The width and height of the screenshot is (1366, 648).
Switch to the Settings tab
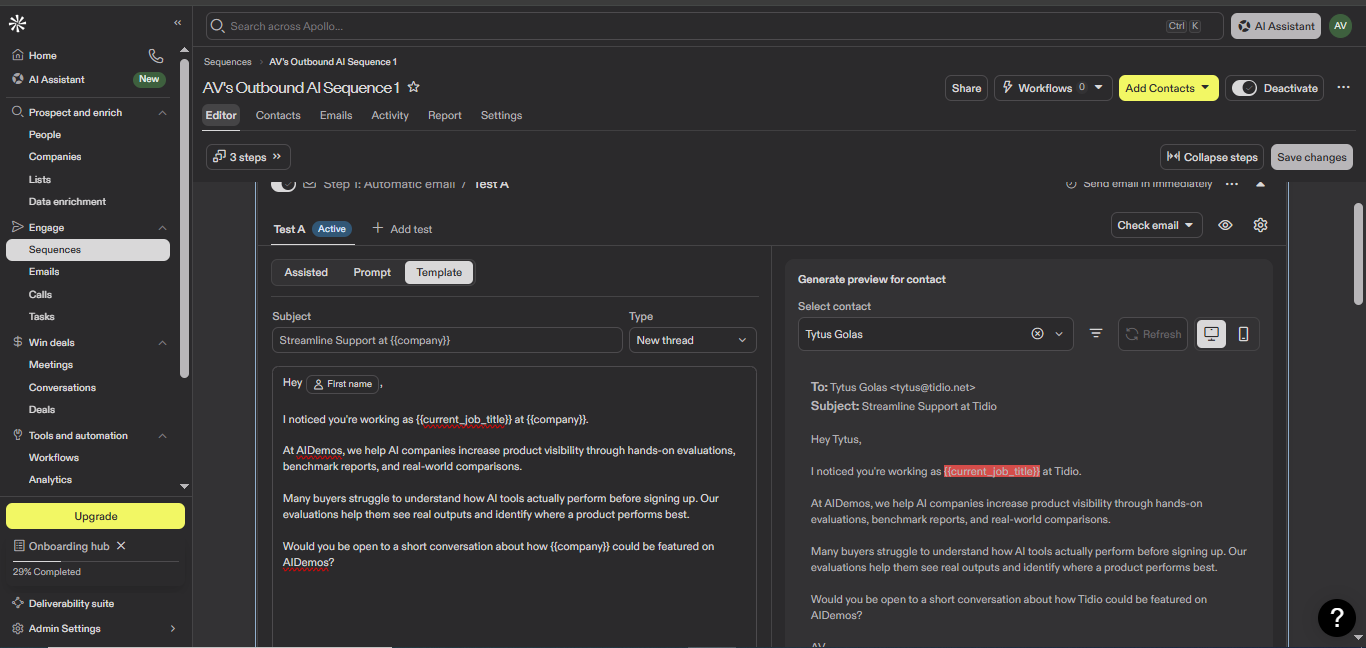point(501,115)
